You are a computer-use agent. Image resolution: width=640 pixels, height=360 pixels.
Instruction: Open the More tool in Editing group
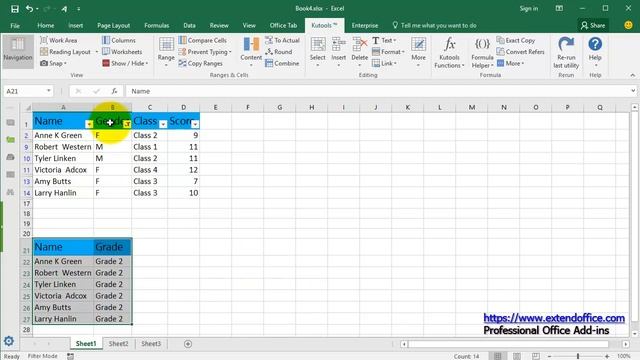418,51
